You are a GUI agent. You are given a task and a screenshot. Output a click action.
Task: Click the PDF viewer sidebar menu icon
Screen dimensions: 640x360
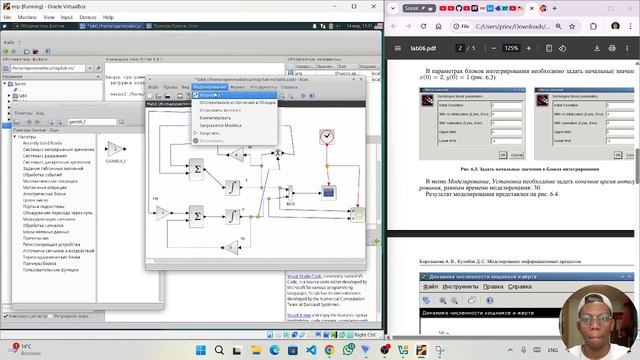pyautogui.click(x=398, y=48)
